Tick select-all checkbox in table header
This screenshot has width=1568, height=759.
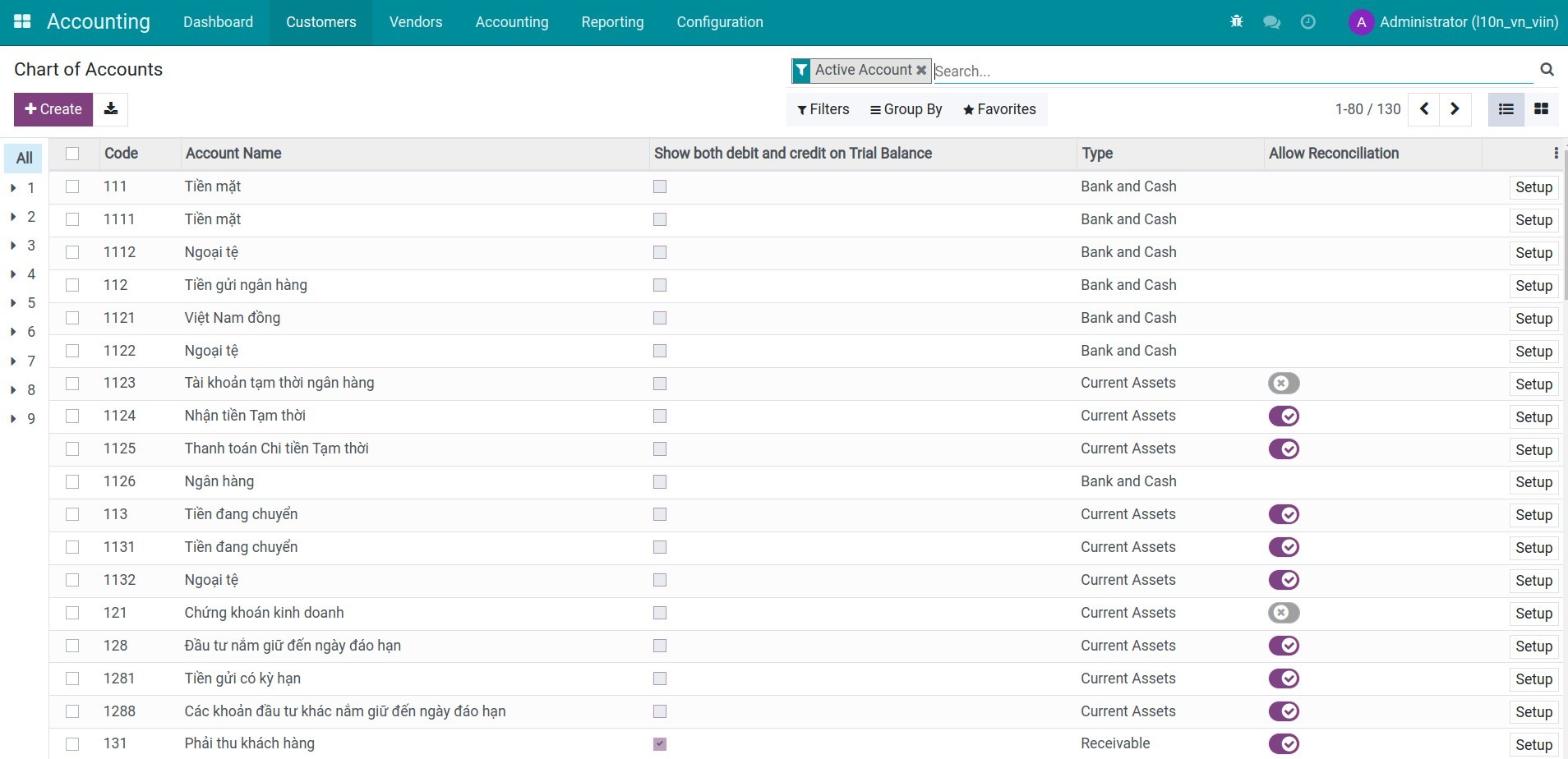coord(72,154)
